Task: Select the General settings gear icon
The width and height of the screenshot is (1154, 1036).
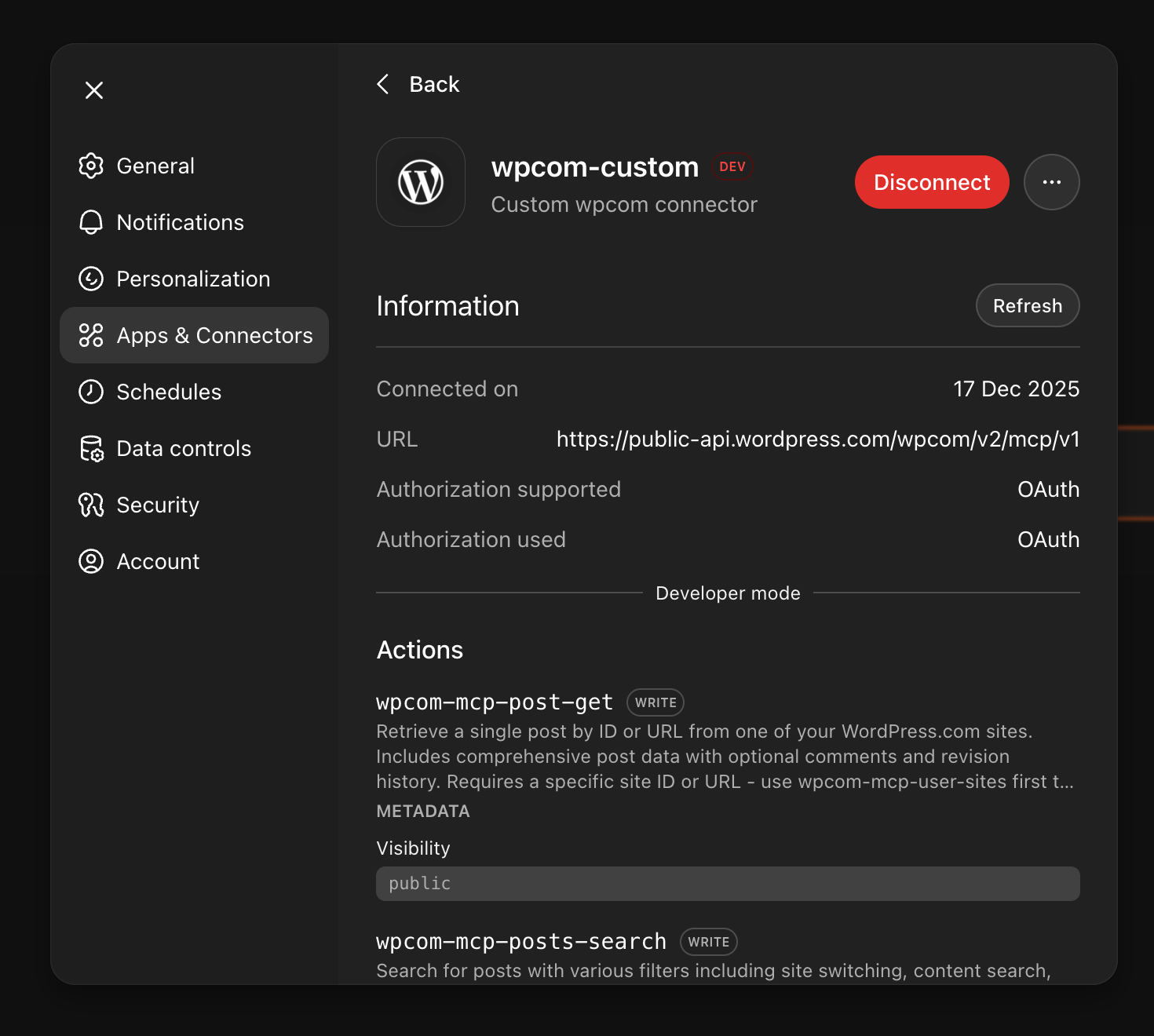Action: pos(91,166)
